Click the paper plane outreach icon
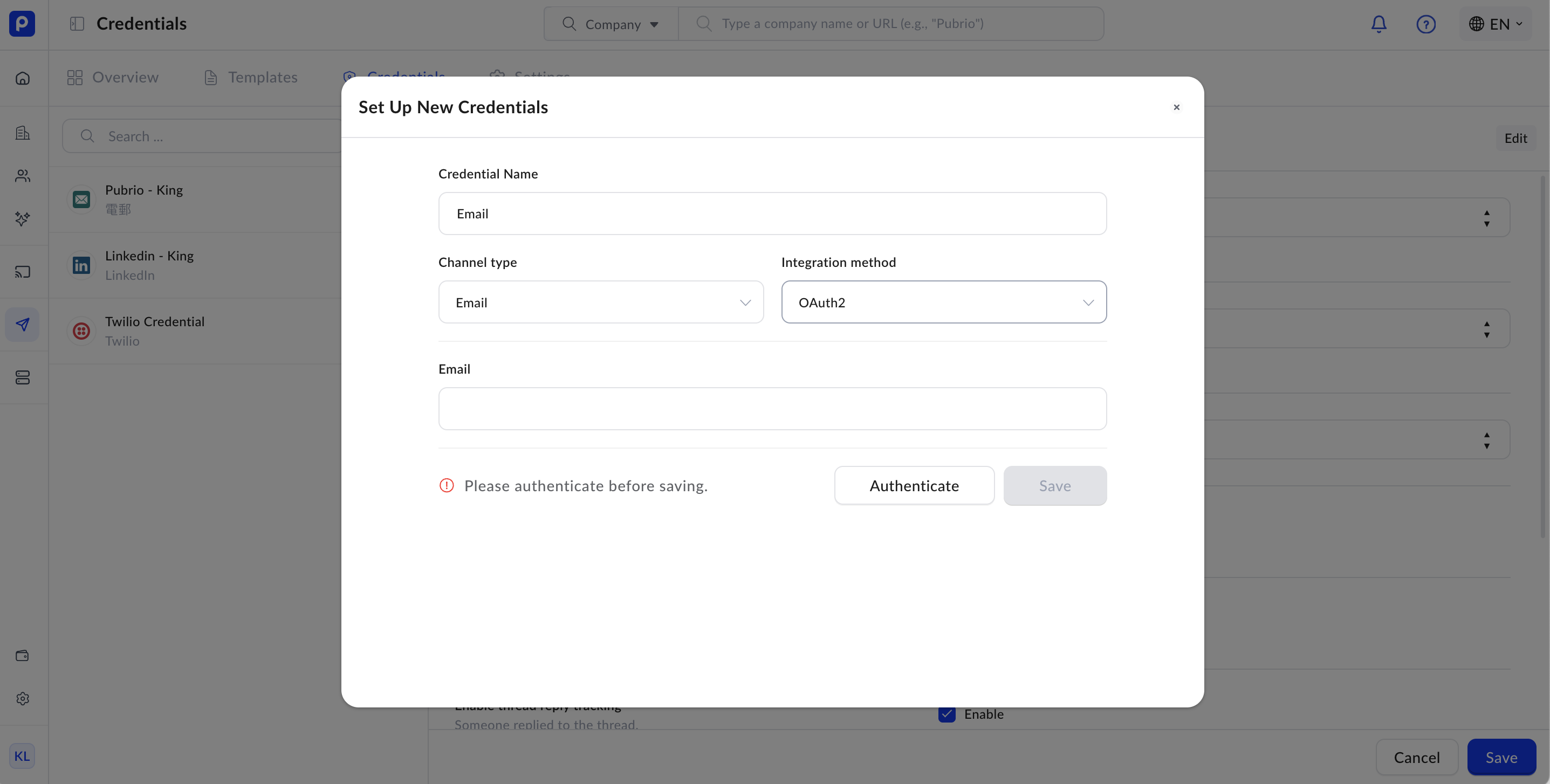The image size is (1550, 784). 23,325
